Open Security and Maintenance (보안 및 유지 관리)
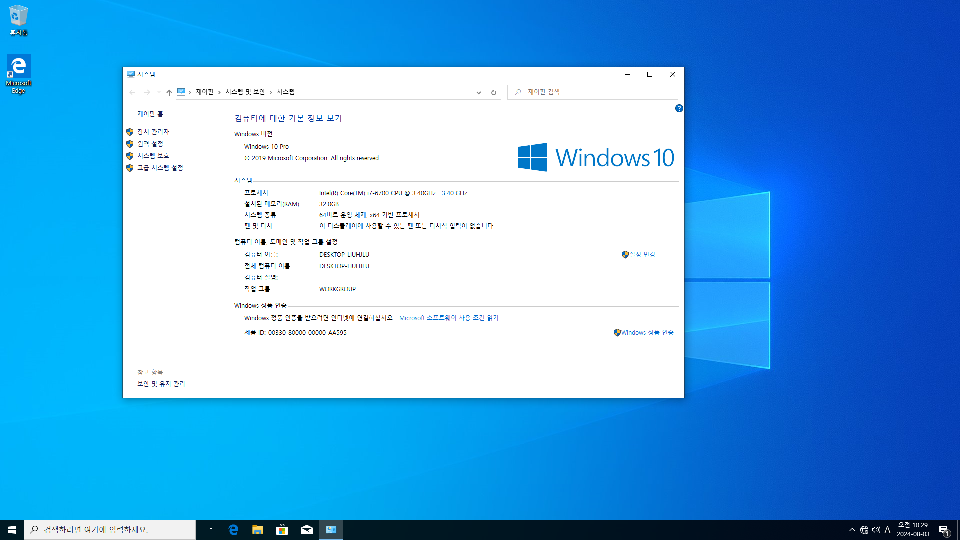Viewport: 960px width, 540px height. 160,384
